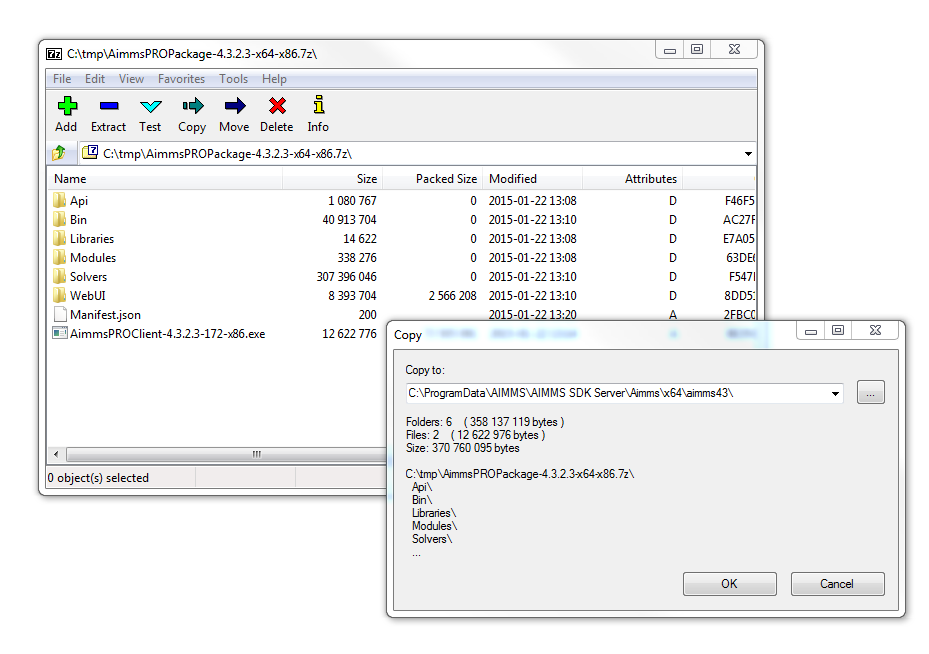Image resolution: width=929 pixels, height=654 pixels.
Task: Select the Modules folder icon
Action: click(x=59, y=257)
